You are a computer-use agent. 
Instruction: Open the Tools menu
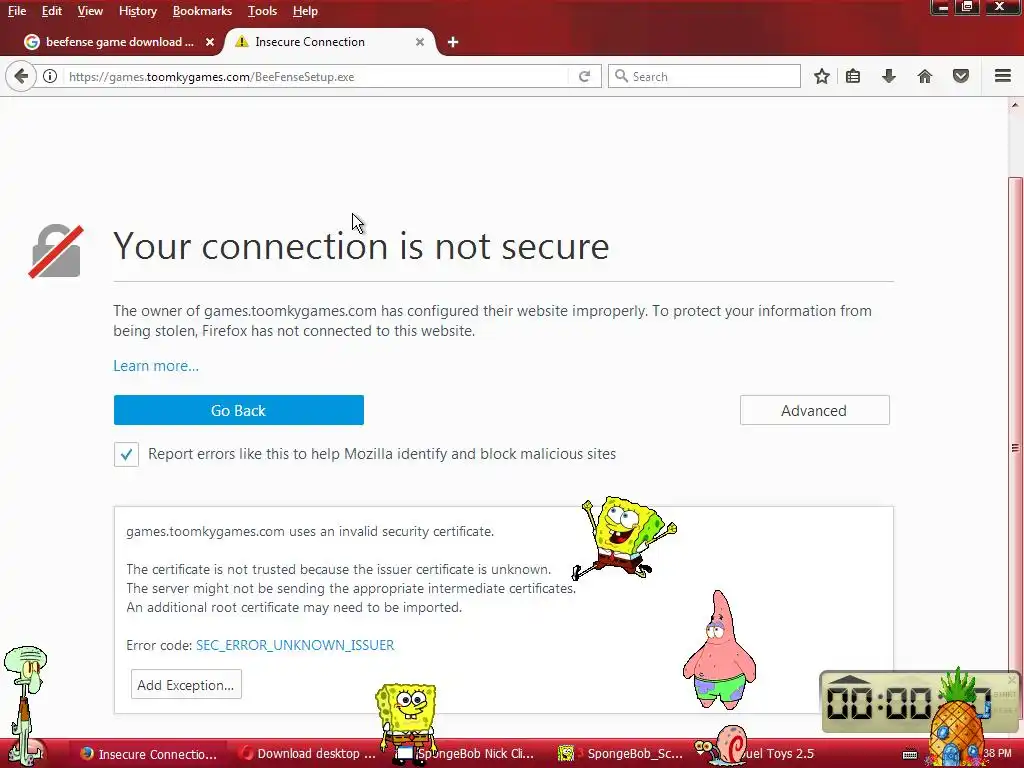point(263,11)
